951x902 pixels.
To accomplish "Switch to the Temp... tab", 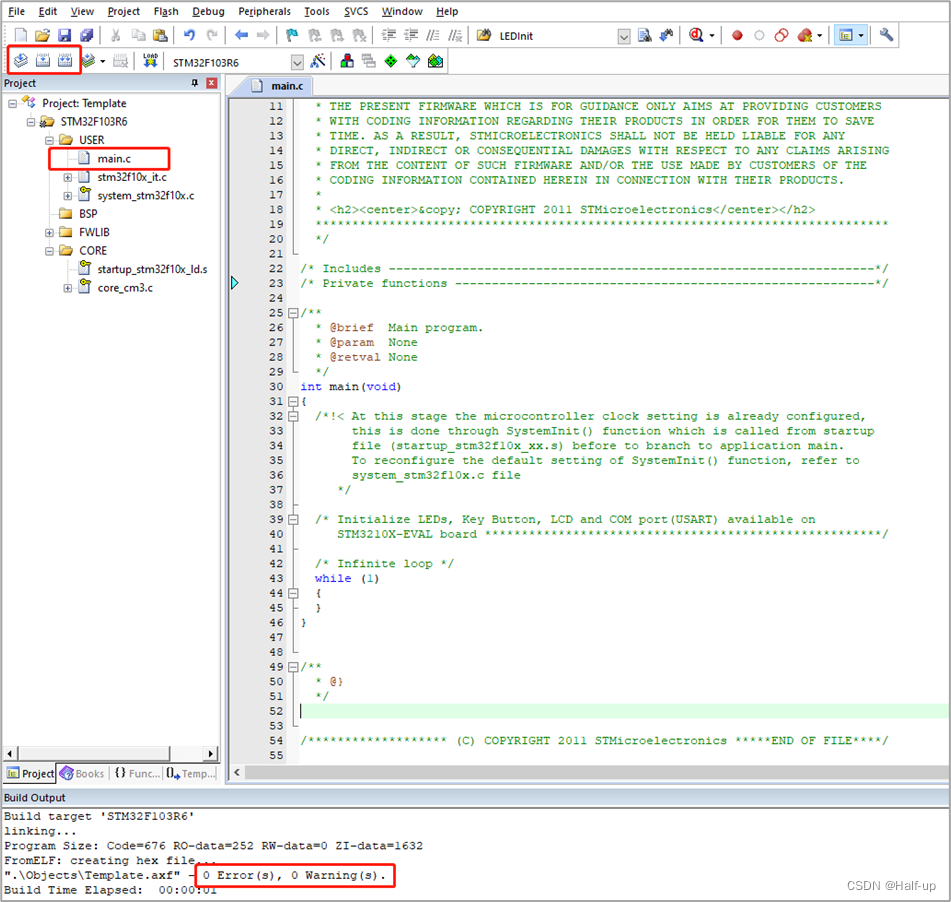I will 191,773.
